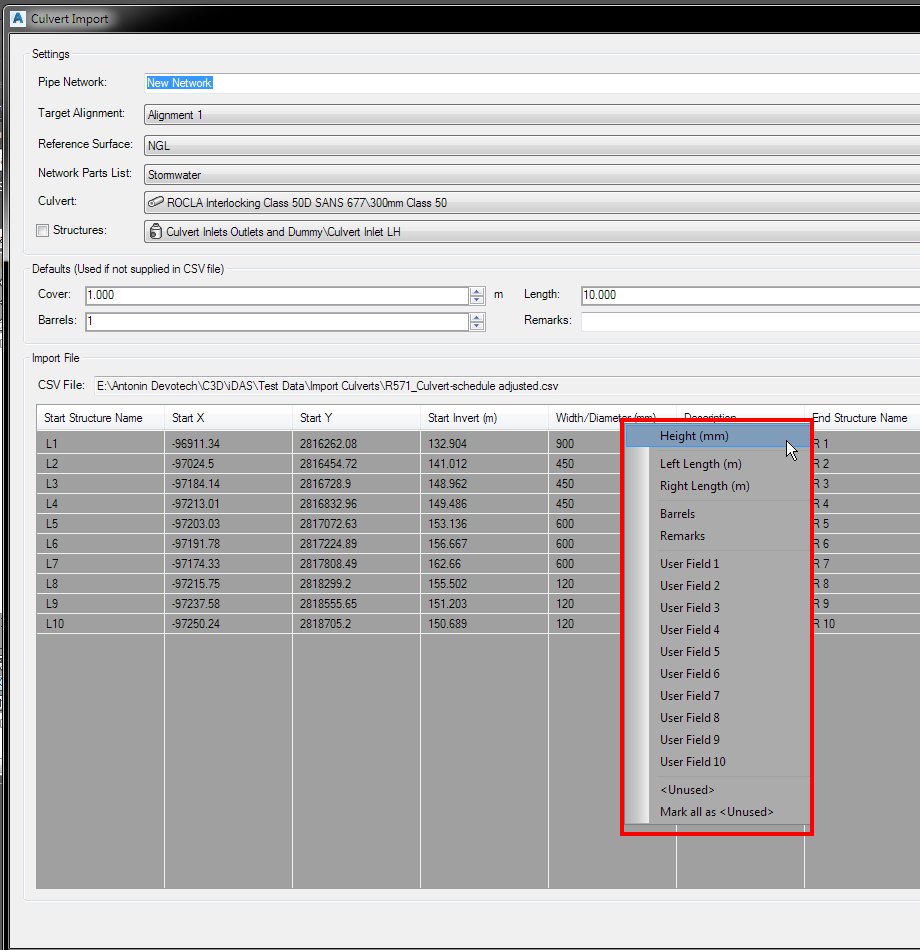
Task: Click the Start Y column header
Action: (x=356, y=418)
